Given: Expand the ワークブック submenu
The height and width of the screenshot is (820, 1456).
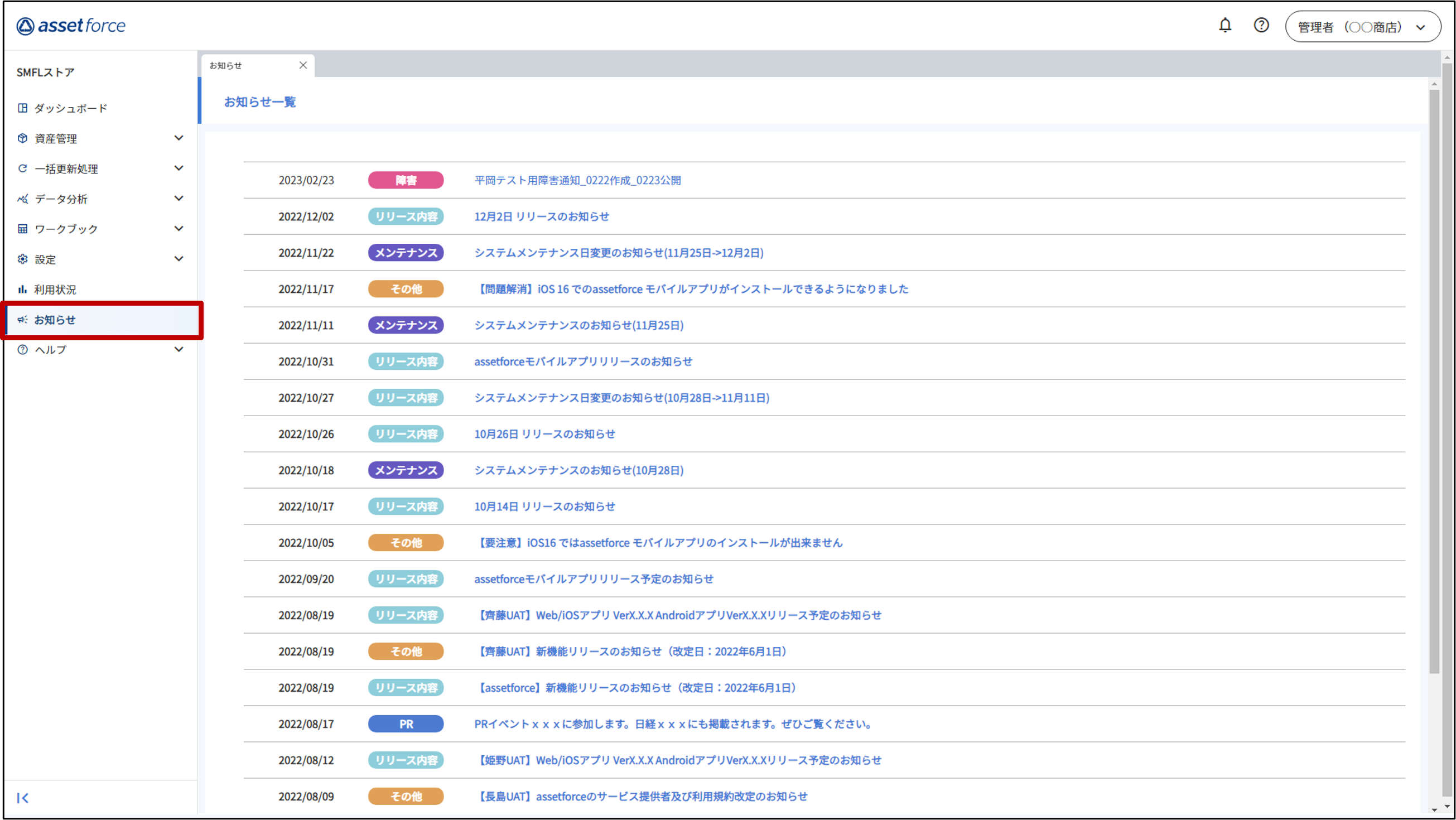Looking at the screenshot, I should click(x=179, y=229).
